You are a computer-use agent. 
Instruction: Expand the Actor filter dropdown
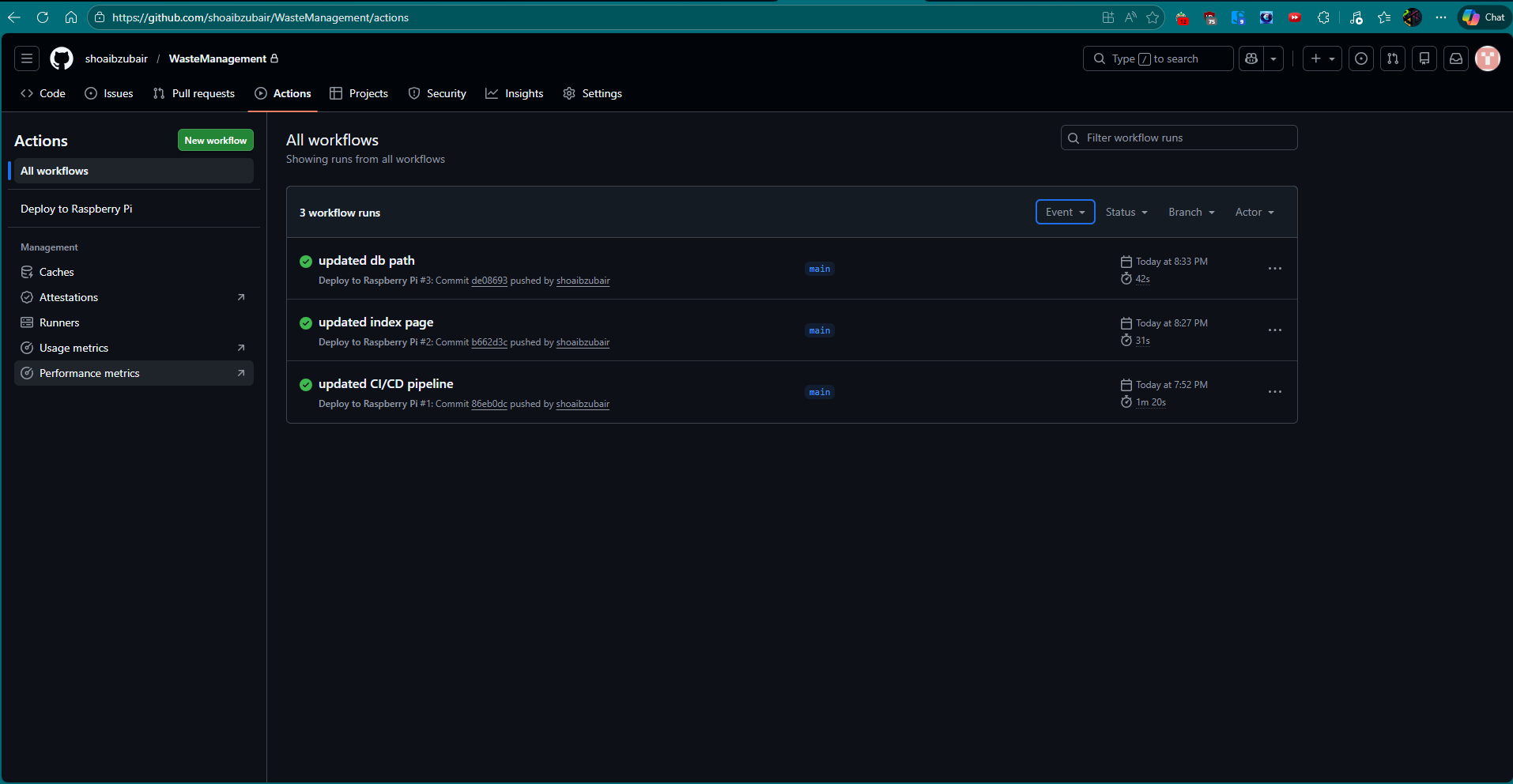[1255, 212]
